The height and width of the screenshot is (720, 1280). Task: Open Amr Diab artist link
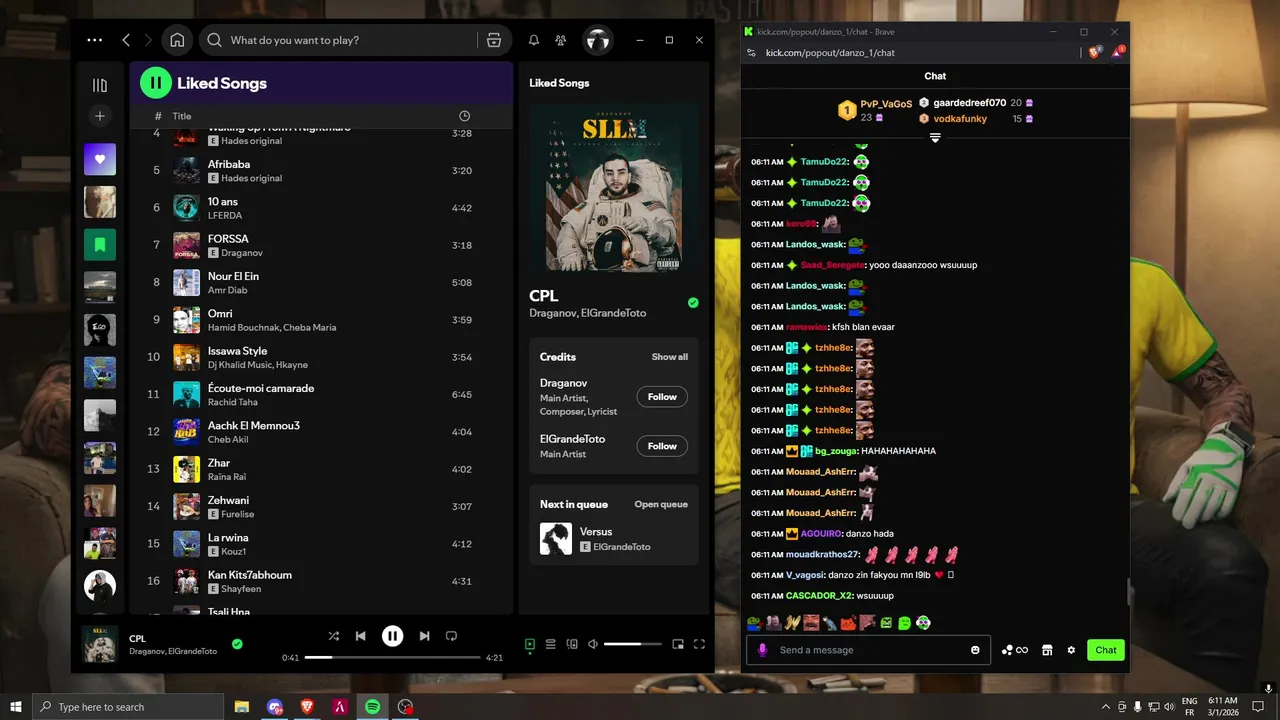227,290
